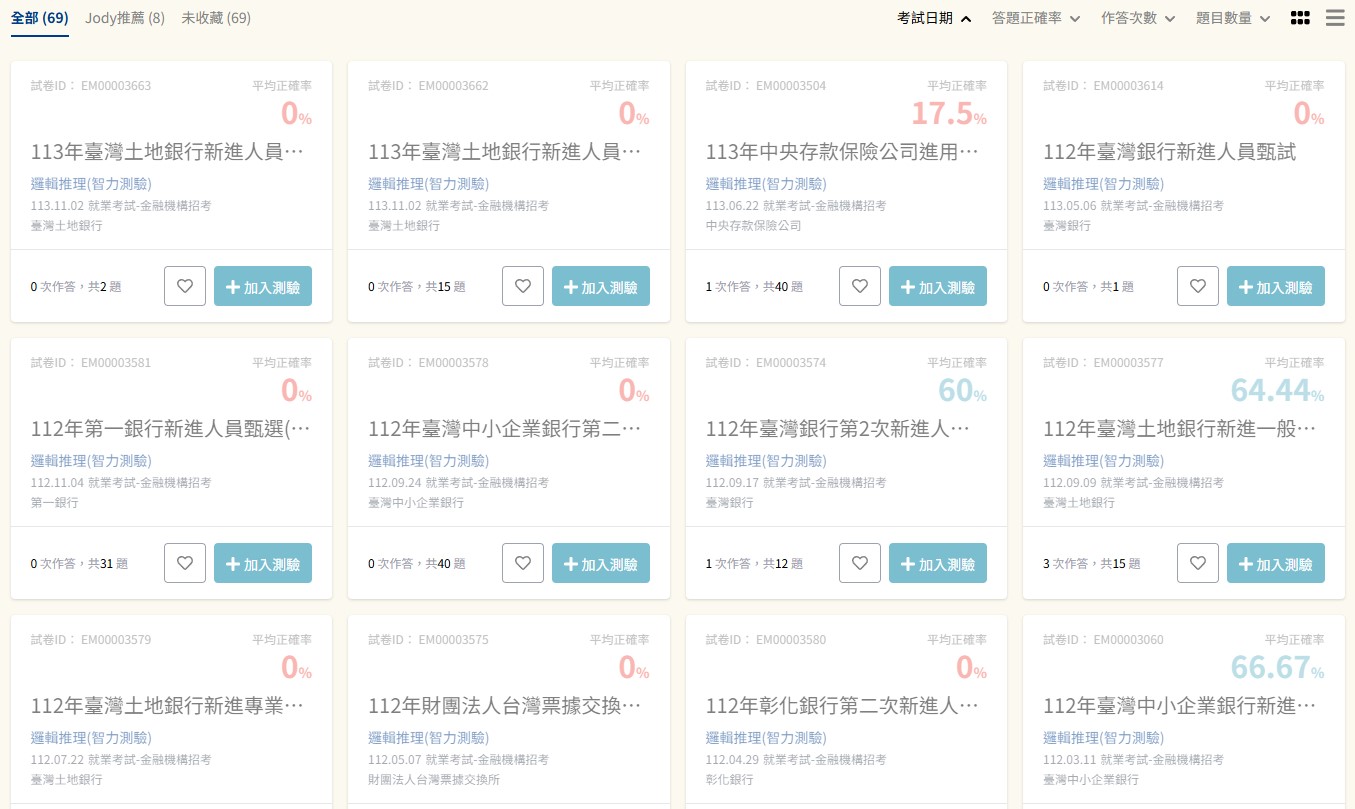Image resolution: width=1355 pixels, height=809 pixels.
Task: Open exam title 112年第一銀行新進人員甄選(…
Action: 171,430
